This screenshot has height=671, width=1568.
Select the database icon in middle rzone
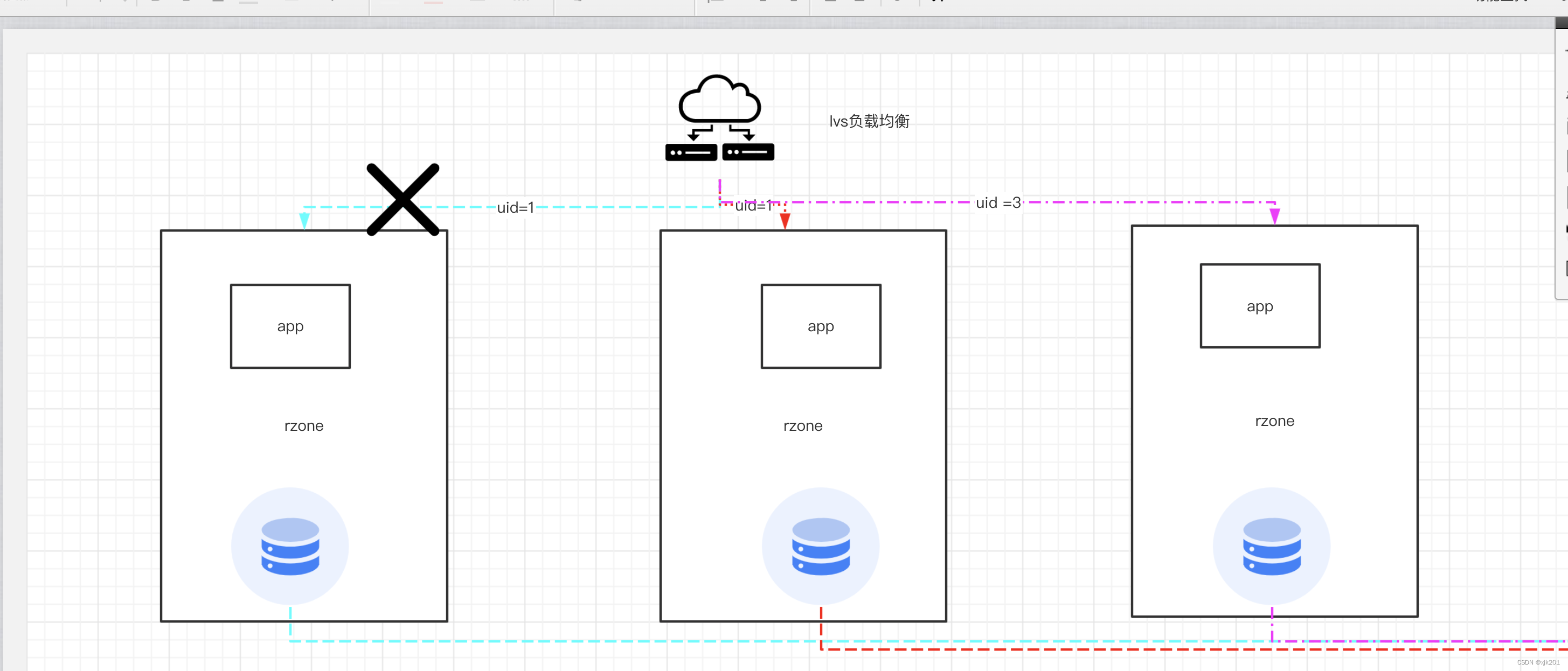821,546
